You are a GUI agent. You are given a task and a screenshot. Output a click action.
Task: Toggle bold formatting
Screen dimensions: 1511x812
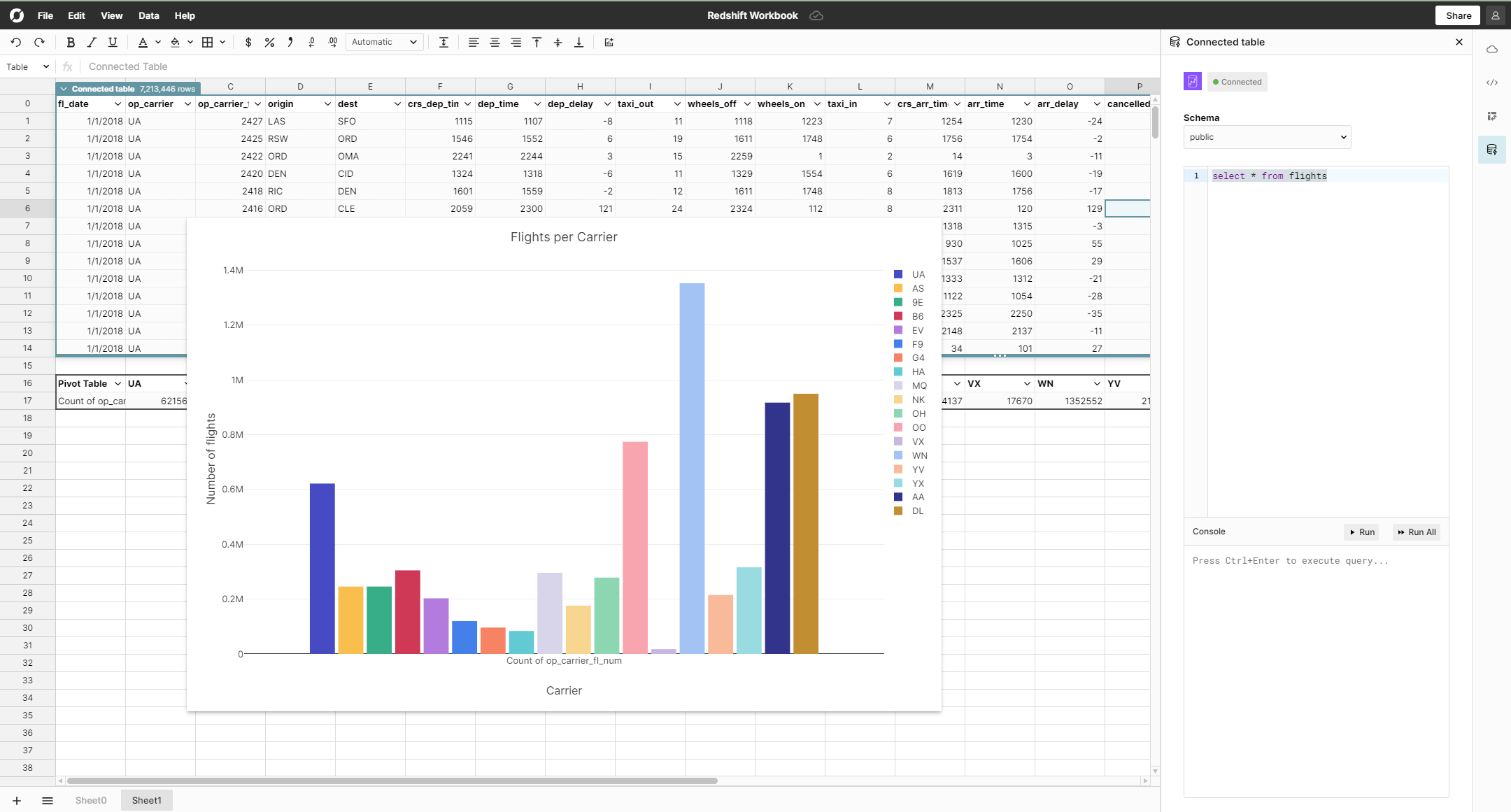tap(70, 42)
